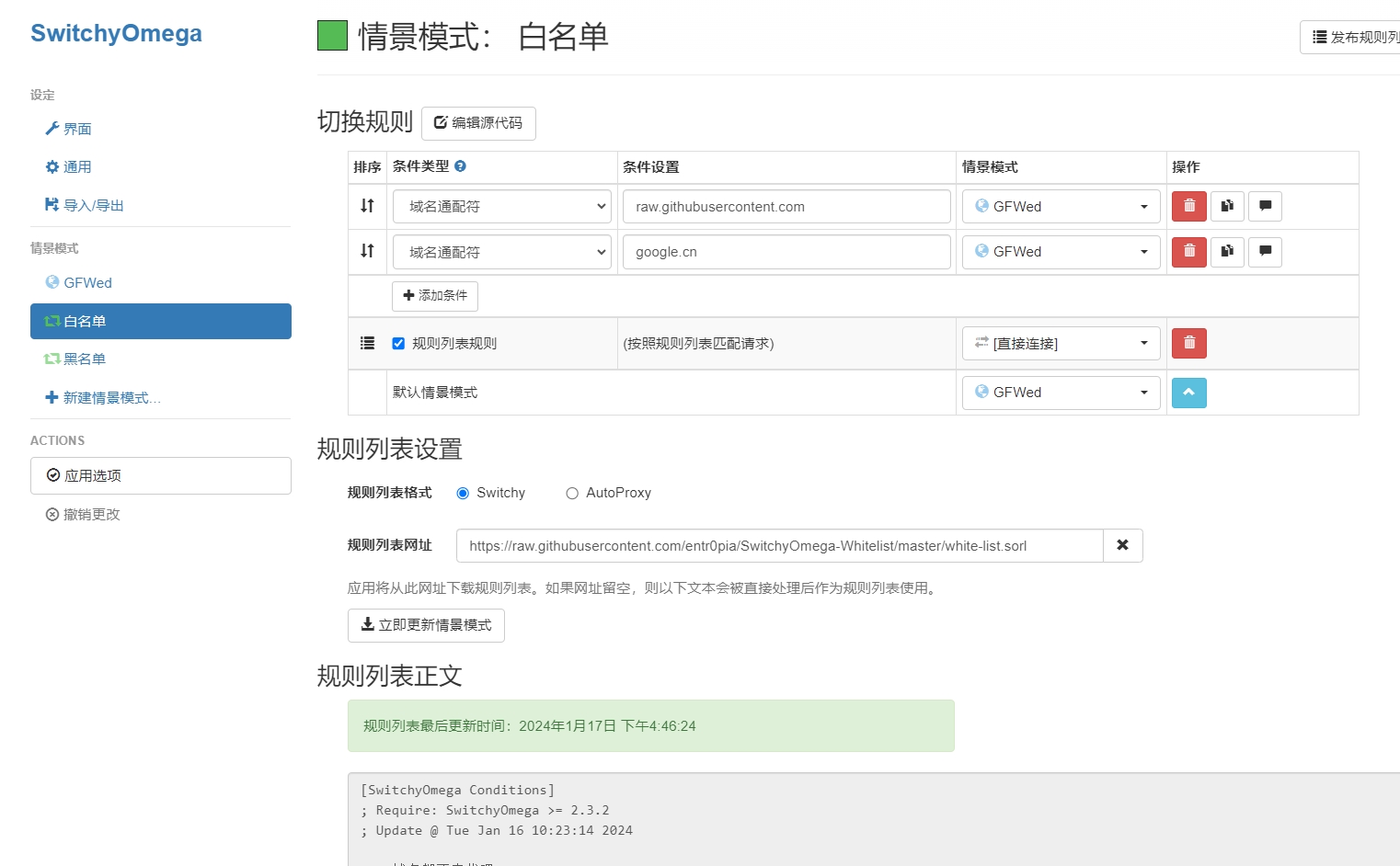Click the SwitchyOmega title link
Image resolution: width=1400 pixels, height=866 pixels.
[116, 33]
